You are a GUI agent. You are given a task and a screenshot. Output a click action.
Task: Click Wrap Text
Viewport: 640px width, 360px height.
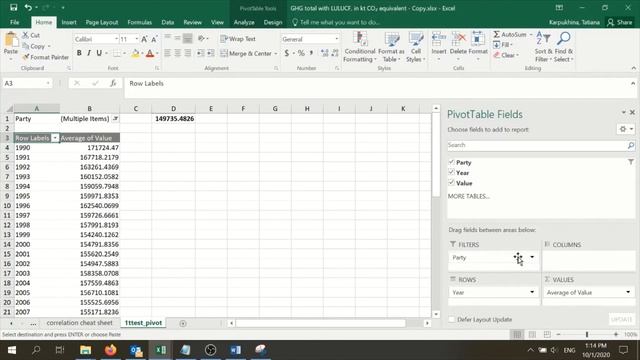(238, 39)
